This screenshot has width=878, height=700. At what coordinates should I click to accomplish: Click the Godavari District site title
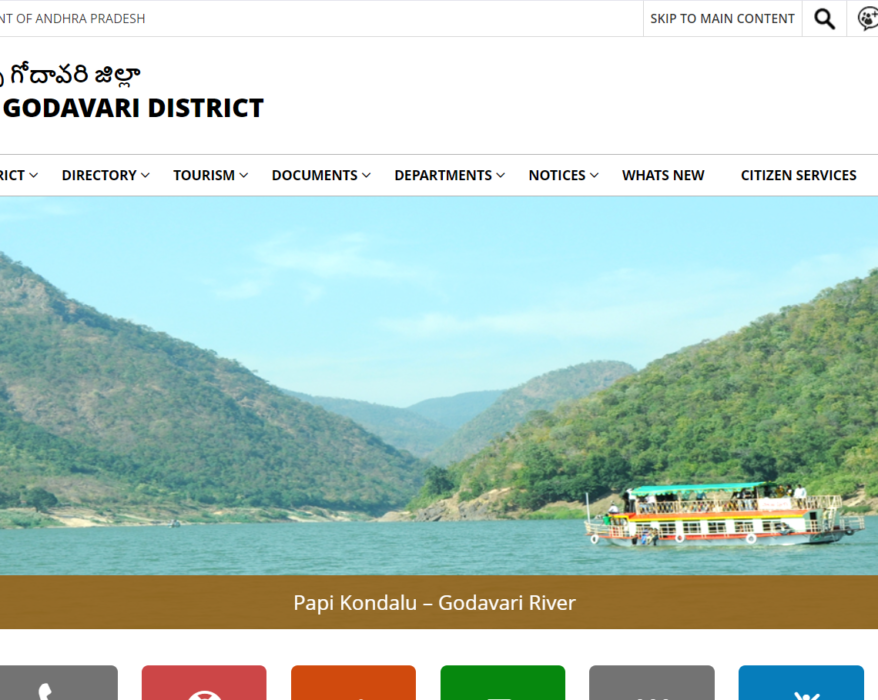pos(133,108)
